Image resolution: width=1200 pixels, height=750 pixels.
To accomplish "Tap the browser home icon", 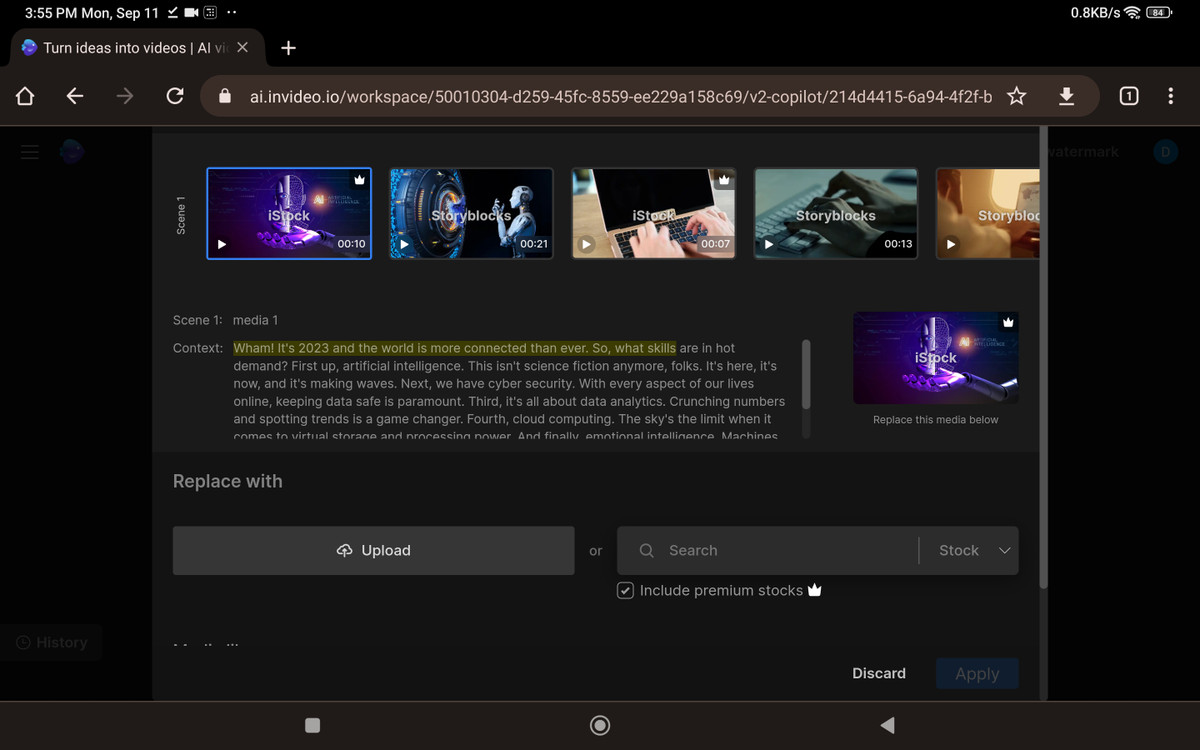I will coord(25,96).
